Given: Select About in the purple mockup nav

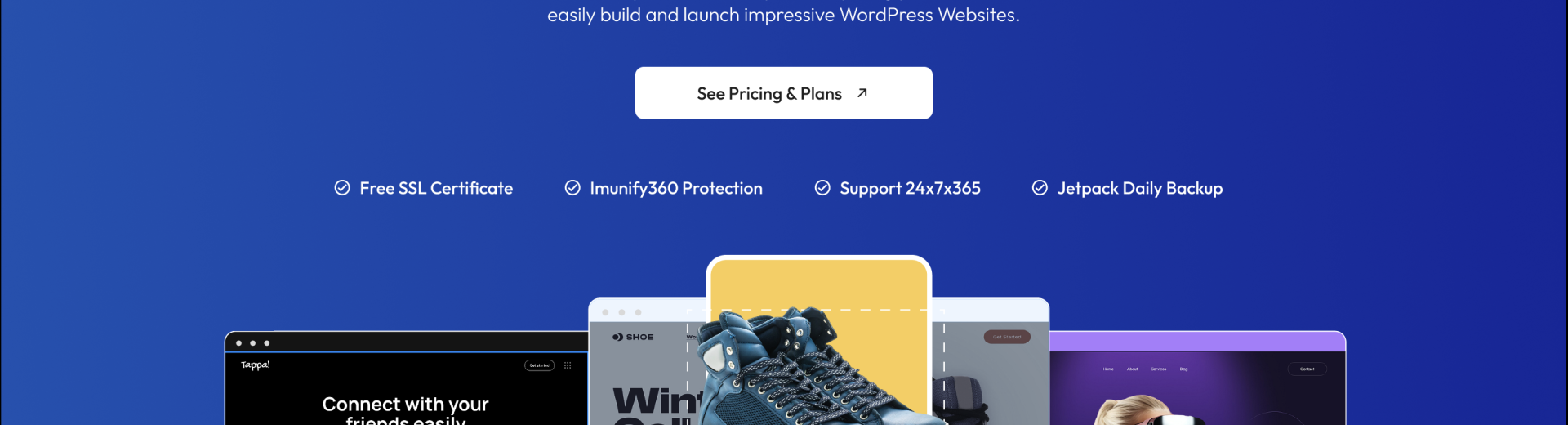Looking at the screenshot, I should 1132,369.
